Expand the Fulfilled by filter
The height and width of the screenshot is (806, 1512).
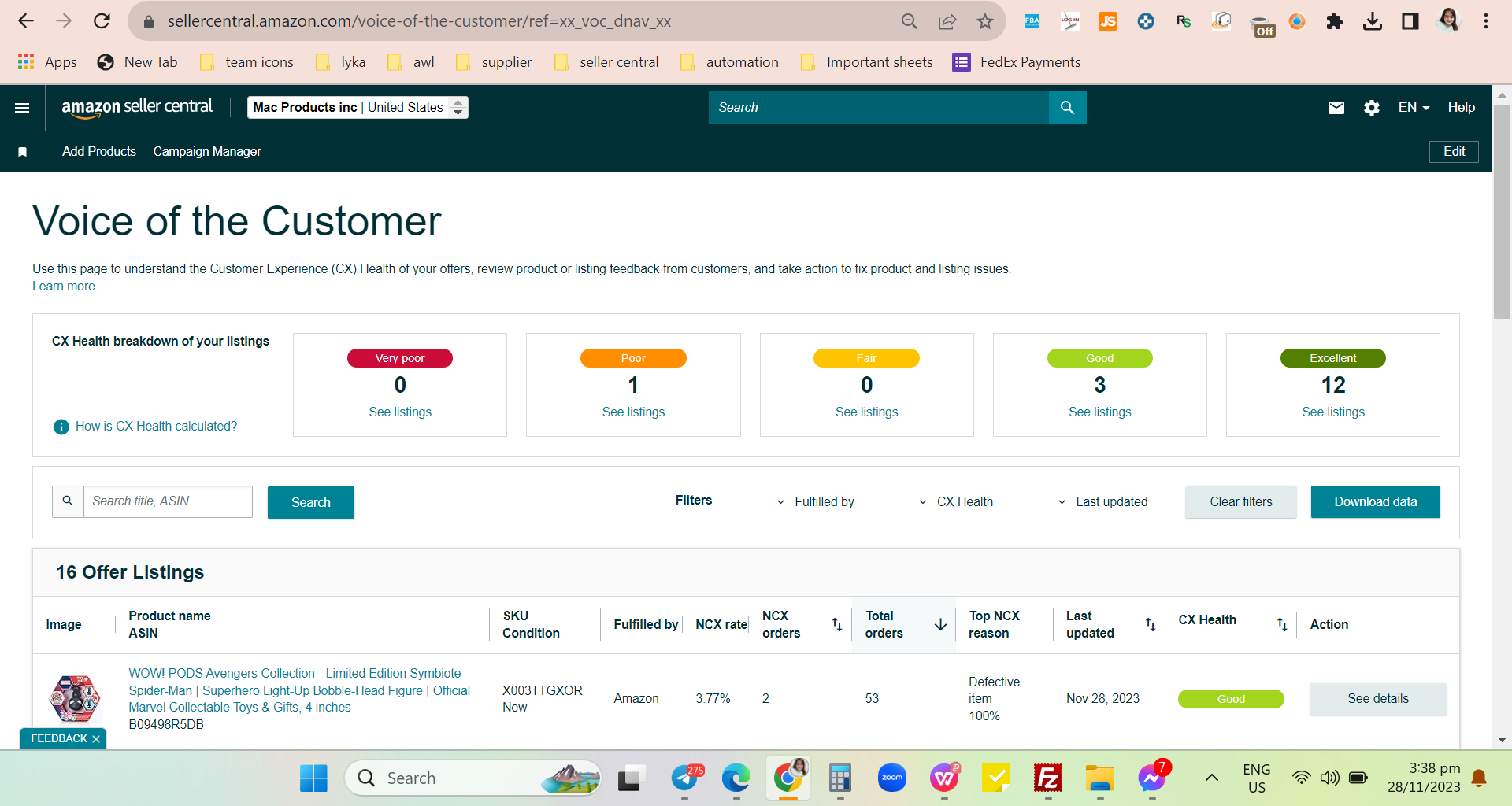coord(815,502)
